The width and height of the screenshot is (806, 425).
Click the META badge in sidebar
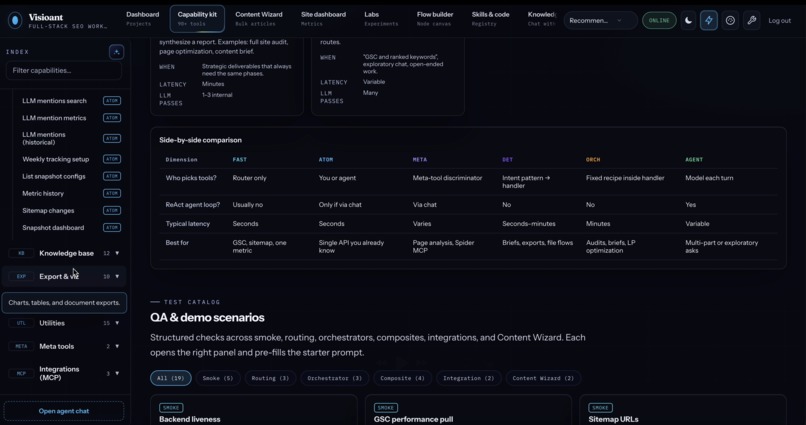pyautogui.click(x=21, y=346)
